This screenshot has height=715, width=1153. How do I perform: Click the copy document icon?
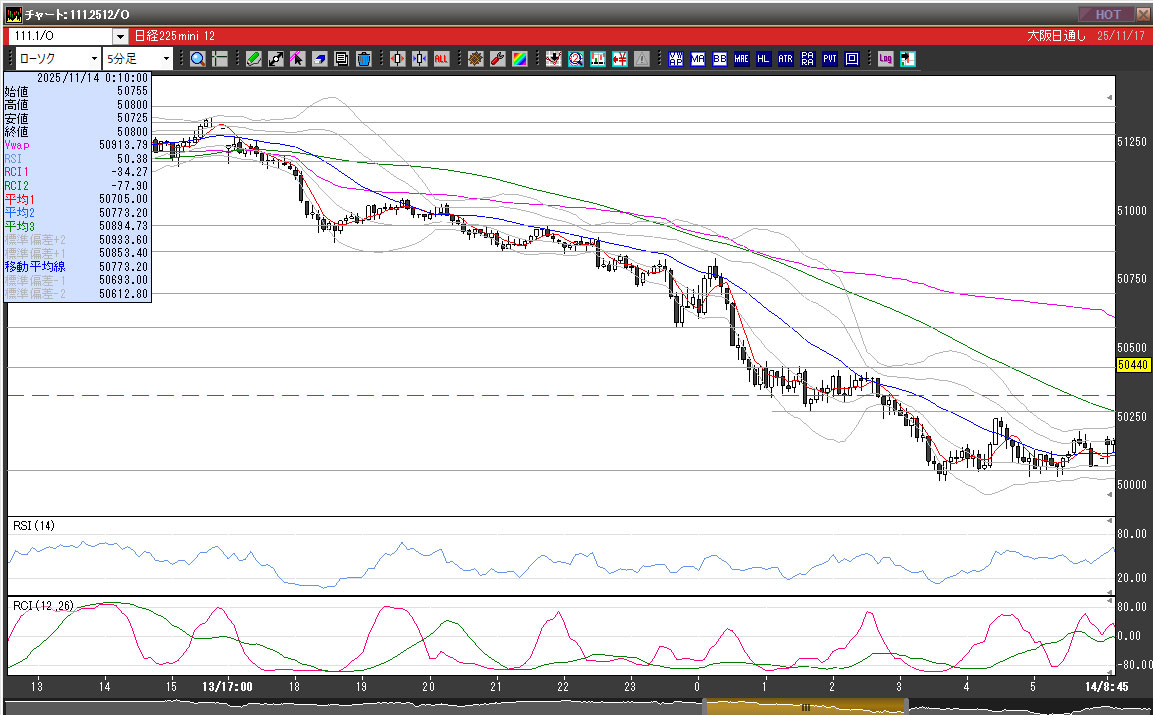pos(341,59)
